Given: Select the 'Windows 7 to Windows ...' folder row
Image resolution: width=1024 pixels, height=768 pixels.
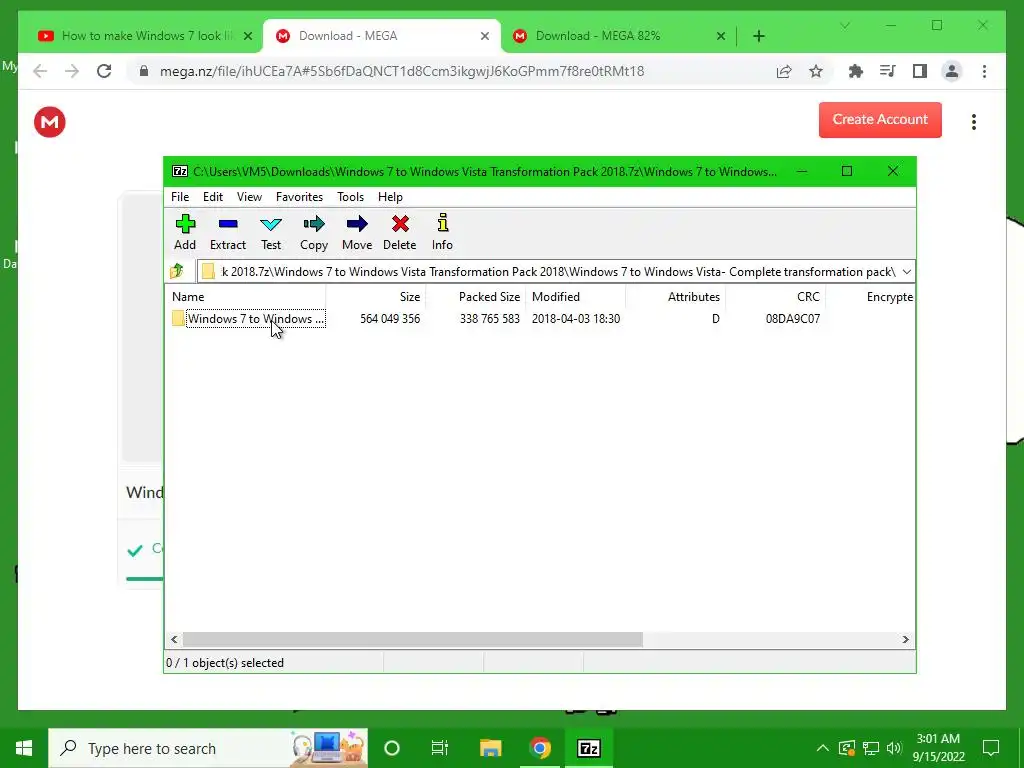Looking at the screenshot, I should tap(248, 319).
